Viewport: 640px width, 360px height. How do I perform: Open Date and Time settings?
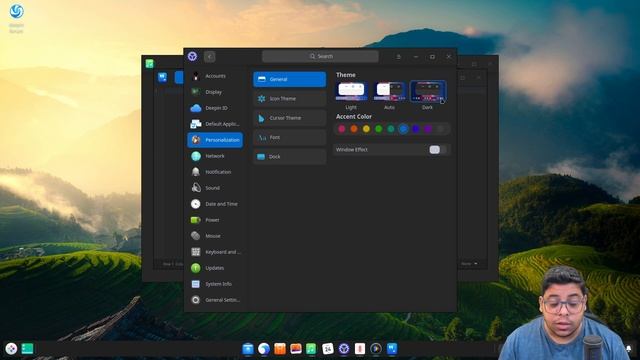pyautogui.click(x=215, y=204)
